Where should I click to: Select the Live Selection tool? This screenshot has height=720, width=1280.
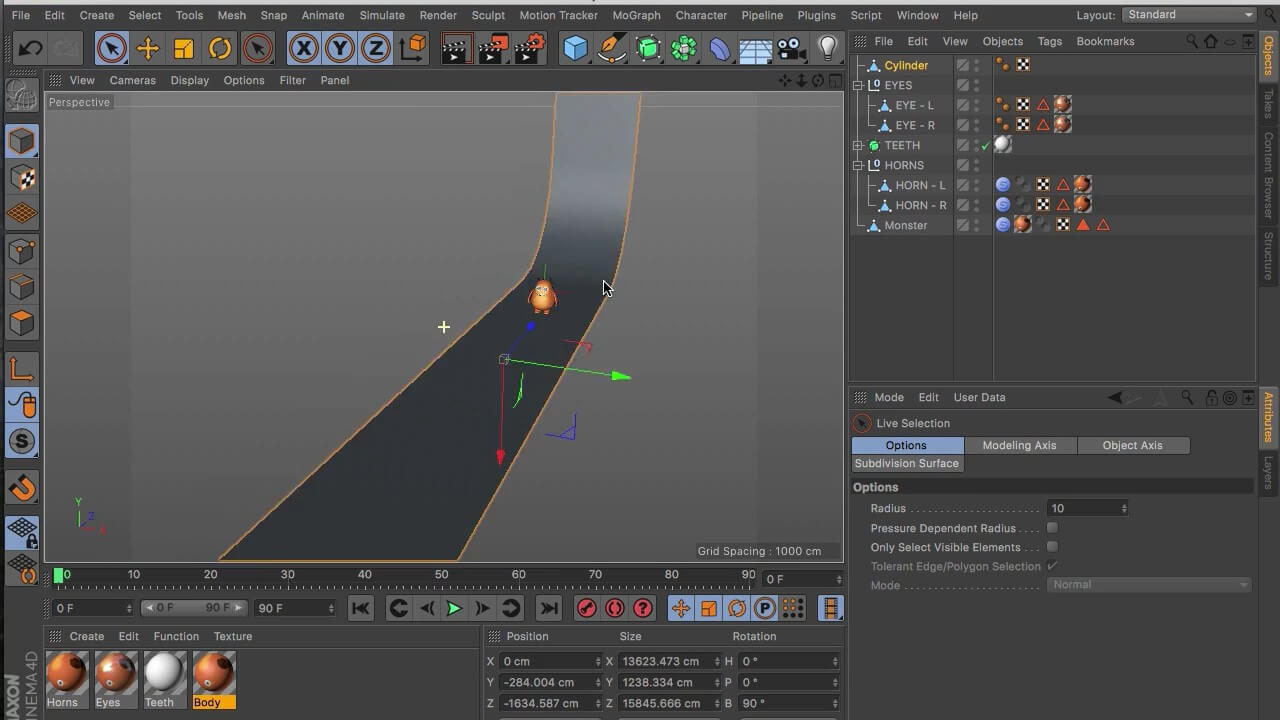coord(111,48)
